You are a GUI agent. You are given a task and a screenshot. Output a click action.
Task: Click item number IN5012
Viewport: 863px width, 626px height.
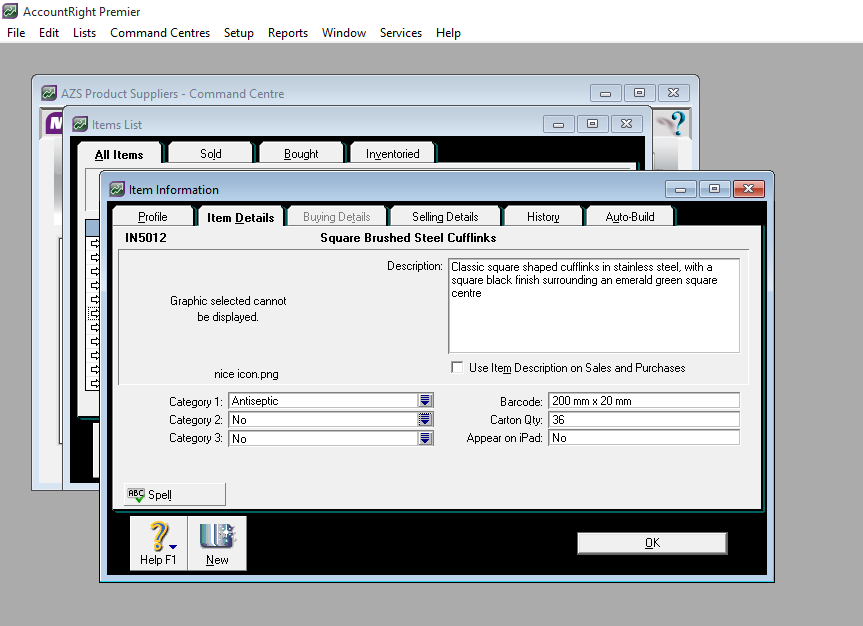pos(145,237)
